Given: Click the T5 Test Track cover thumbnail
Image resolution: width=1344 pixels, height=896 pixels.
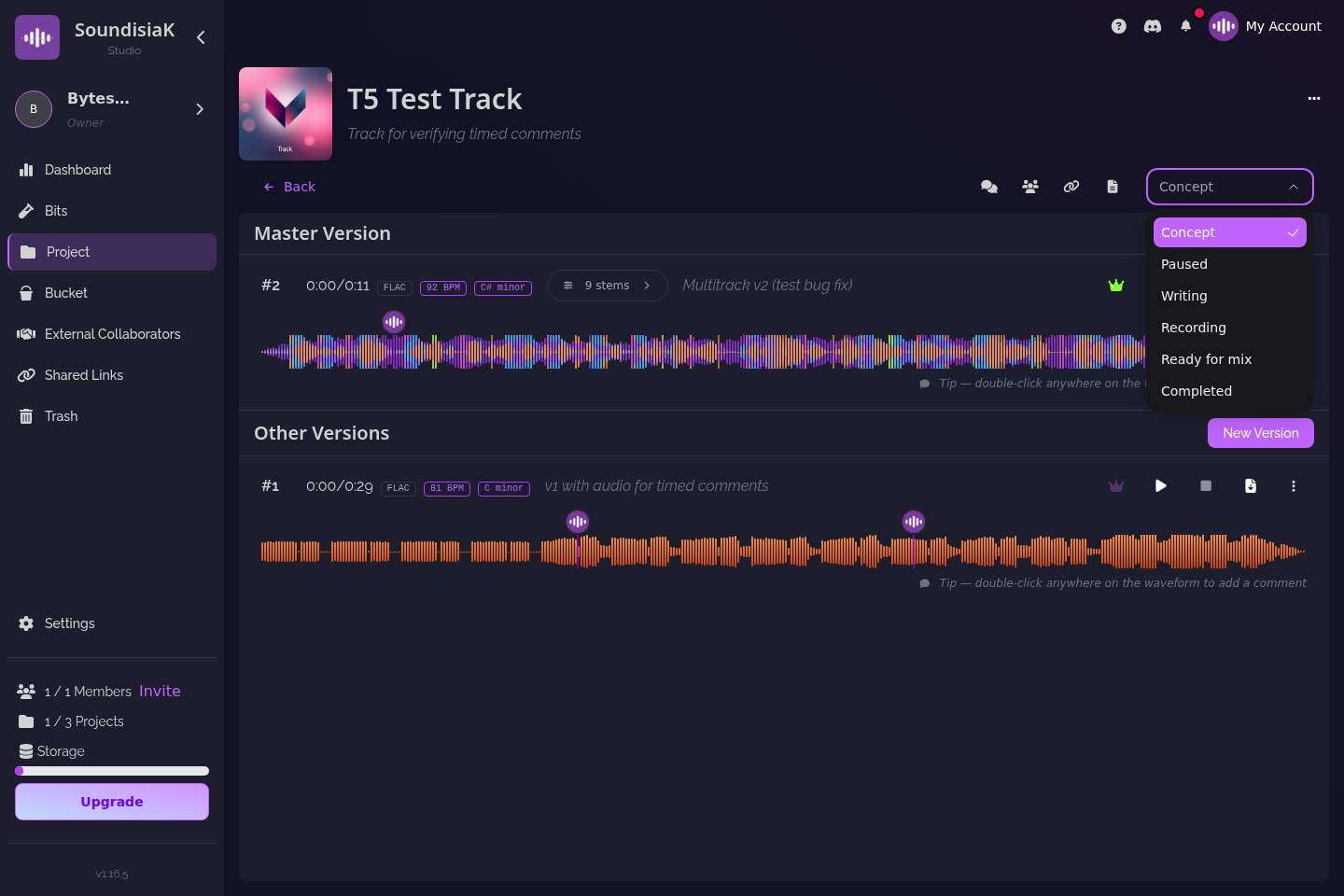Looking at the screenshot, I should (x=286, y=114).
